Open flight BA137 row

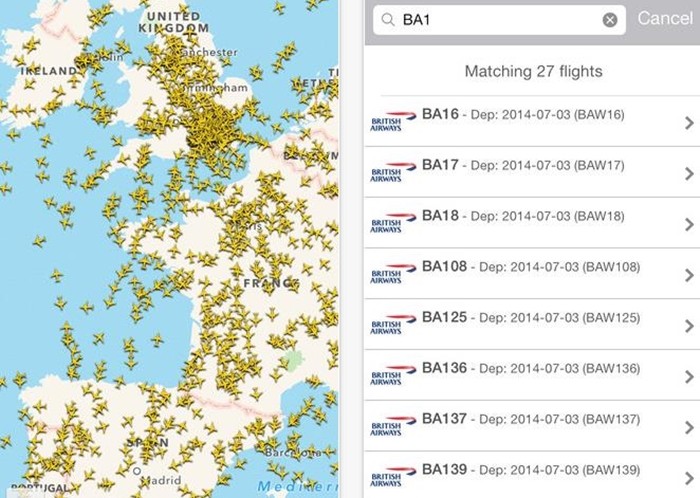coord(532,426)
